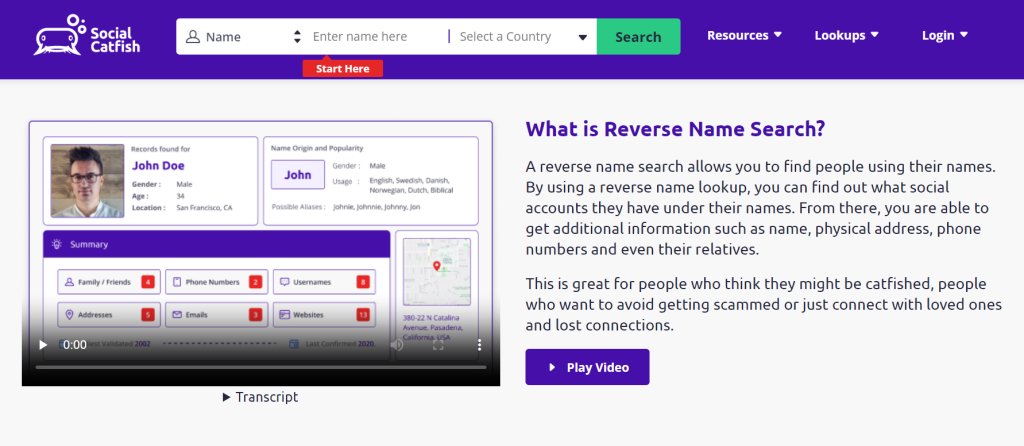Click the Social Catfish logo

88,35
